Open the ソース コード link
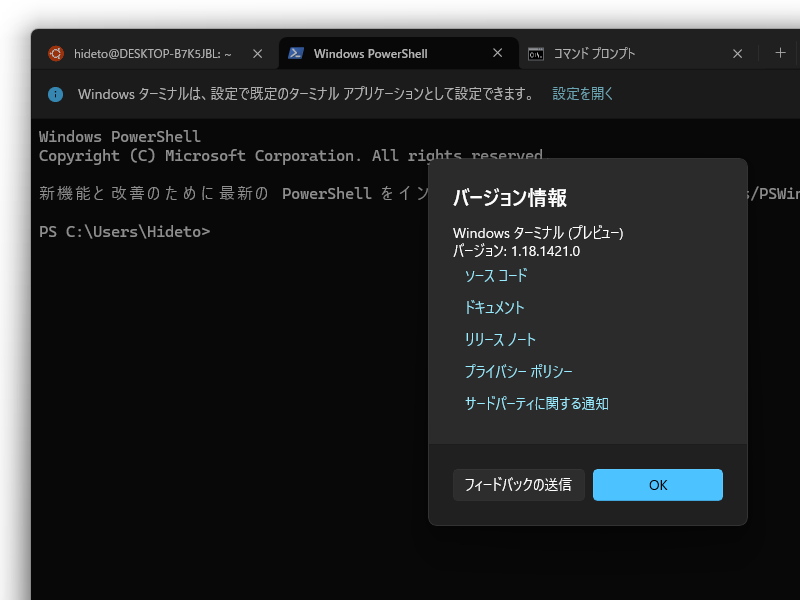 coord(495,276)
